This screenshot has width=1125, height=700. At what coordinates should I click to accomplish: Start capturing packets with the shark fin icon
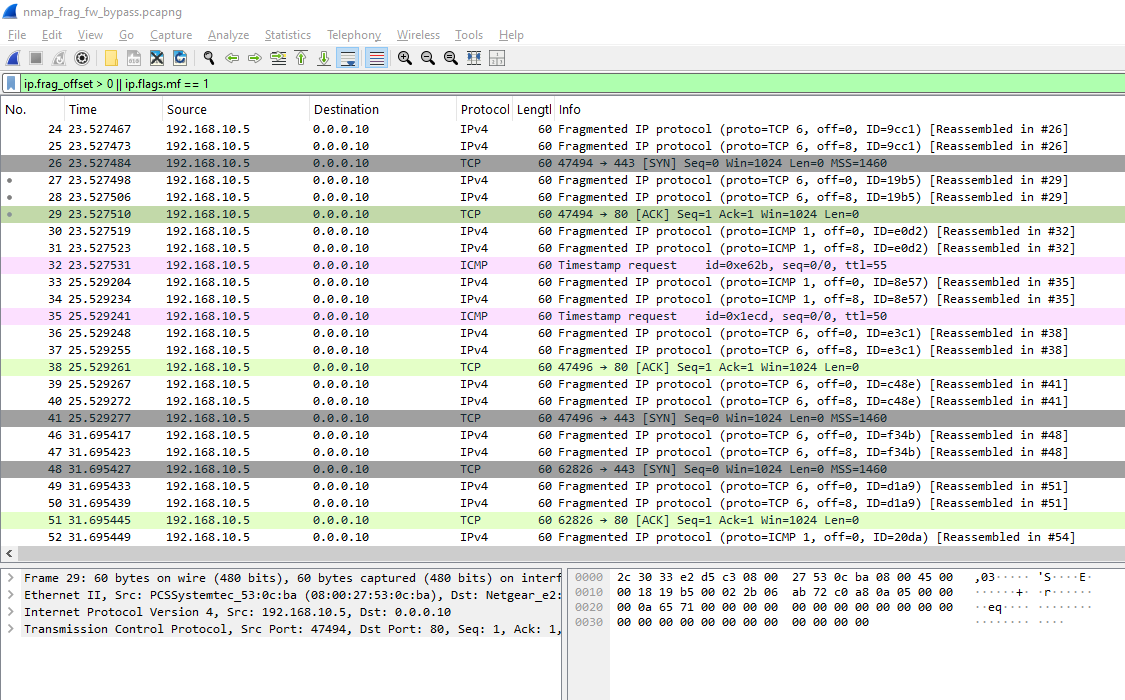(x=12, y=57)
